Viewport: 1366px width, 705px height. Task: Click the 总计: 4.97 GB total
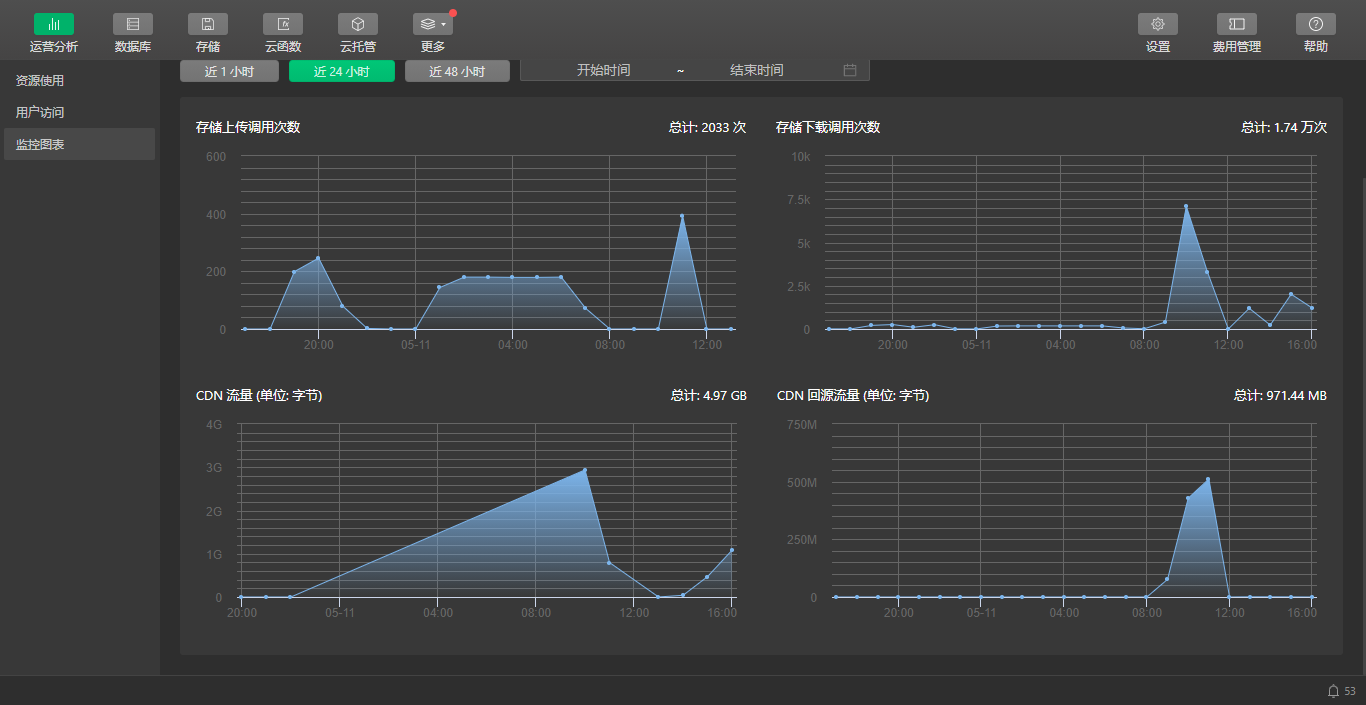[709, 396]
